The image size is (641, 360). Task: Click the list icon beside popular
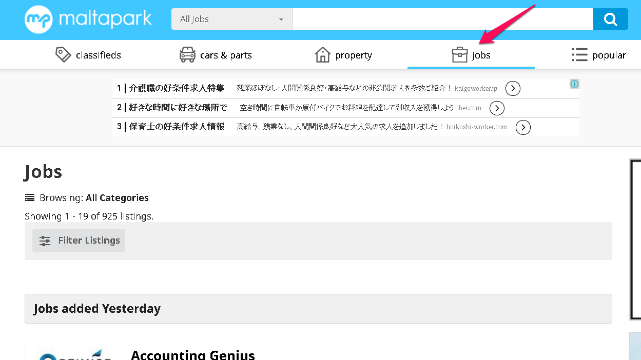[x=579, y=54]
